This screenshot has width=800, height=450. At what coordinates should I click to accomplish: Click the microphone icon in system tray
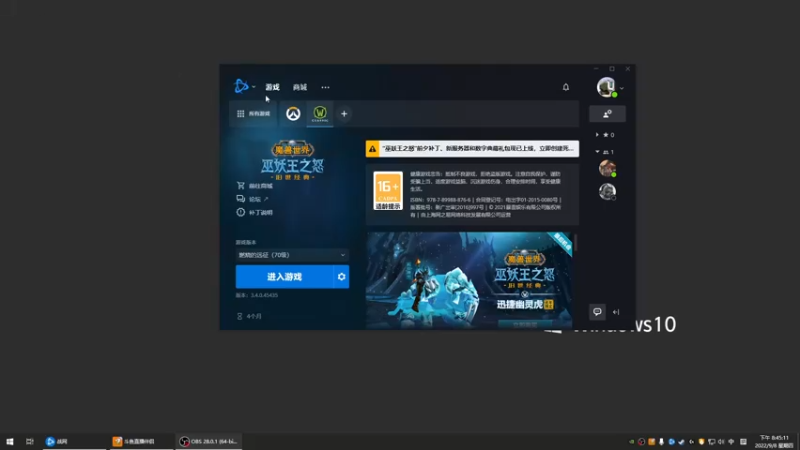click(x=661, y=442)
